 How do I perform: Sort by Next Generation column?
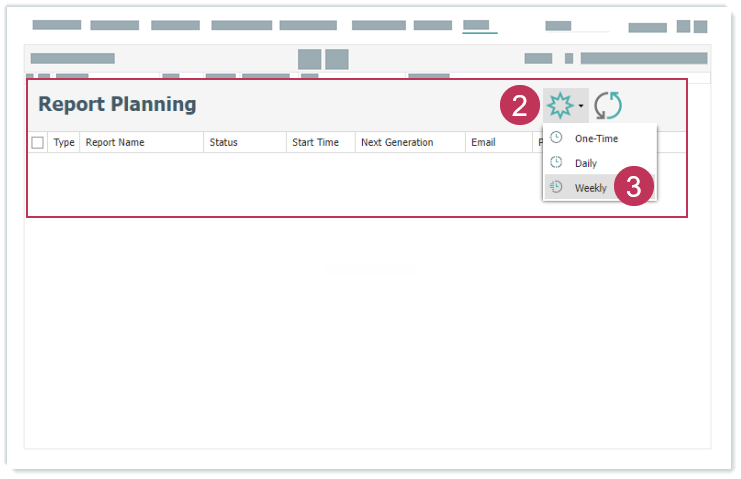tap(397, 143)
